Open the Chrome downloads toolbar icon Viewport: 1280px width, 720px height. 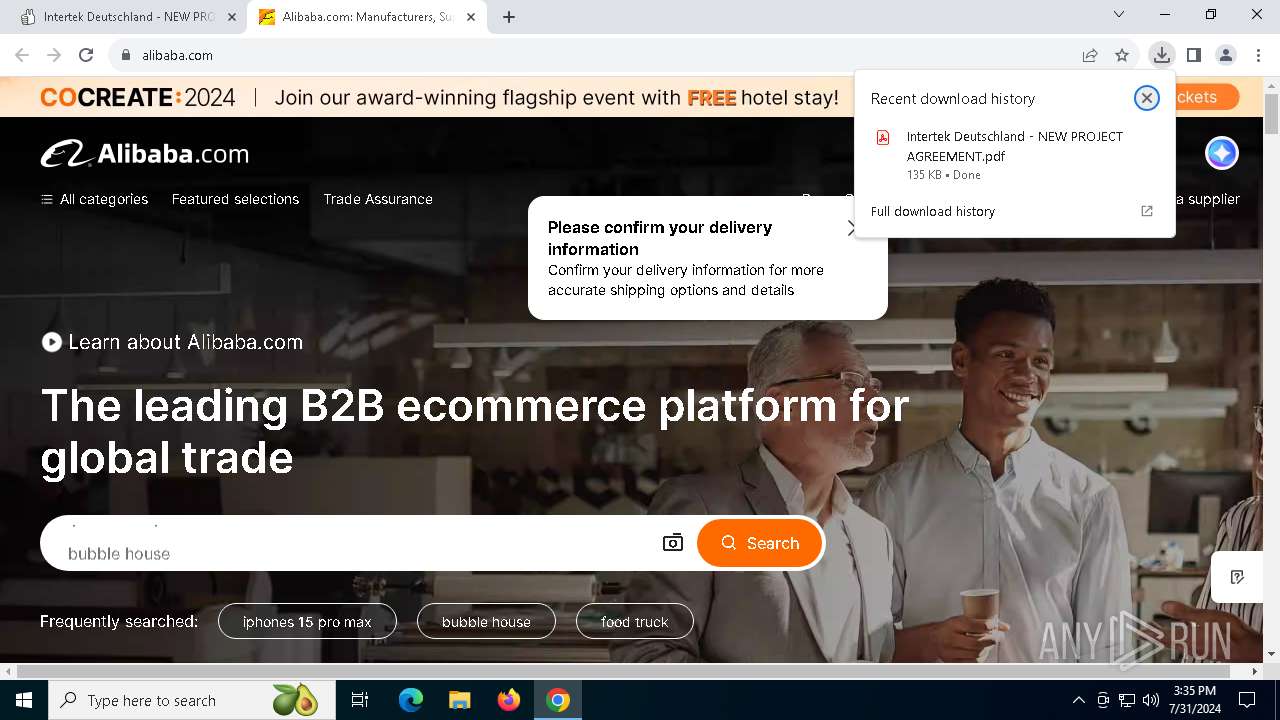(1161, 56)
